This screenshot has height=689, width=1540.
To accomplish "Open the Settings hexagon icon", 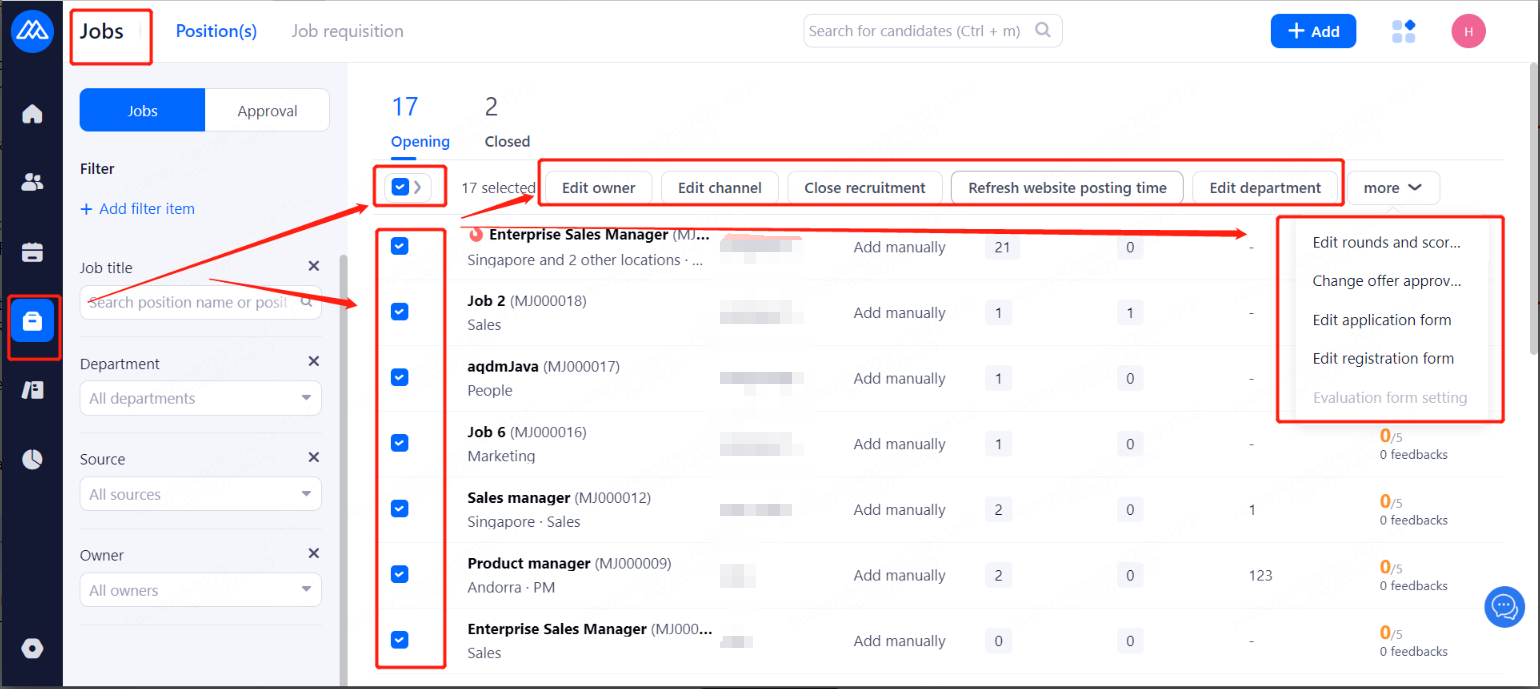I will tap(32, 648).
